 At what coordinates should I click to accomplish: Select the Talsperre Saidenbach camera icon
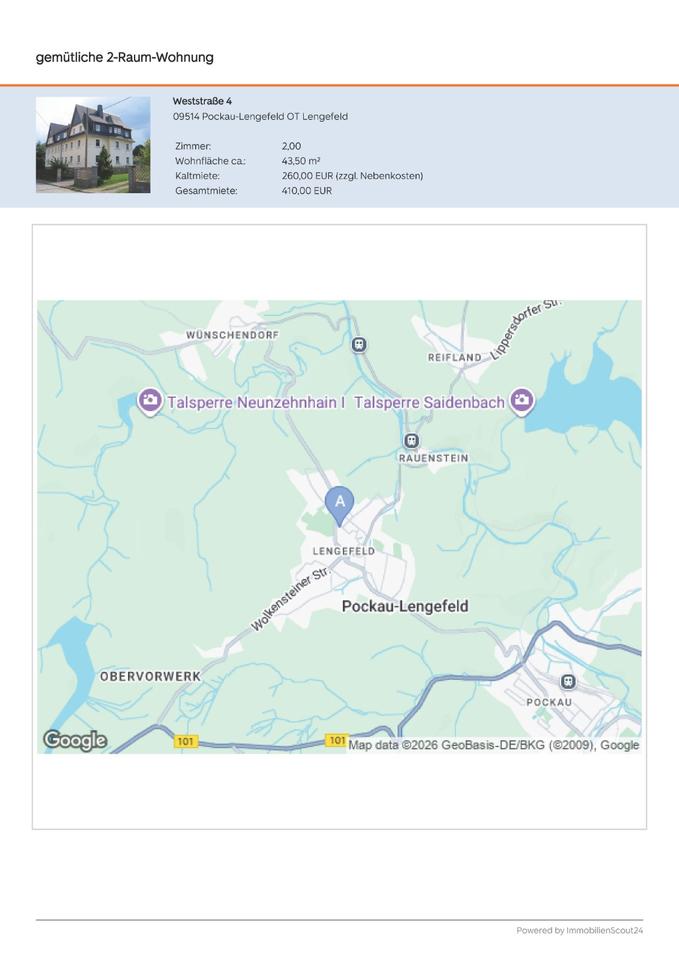pos(521,401)
